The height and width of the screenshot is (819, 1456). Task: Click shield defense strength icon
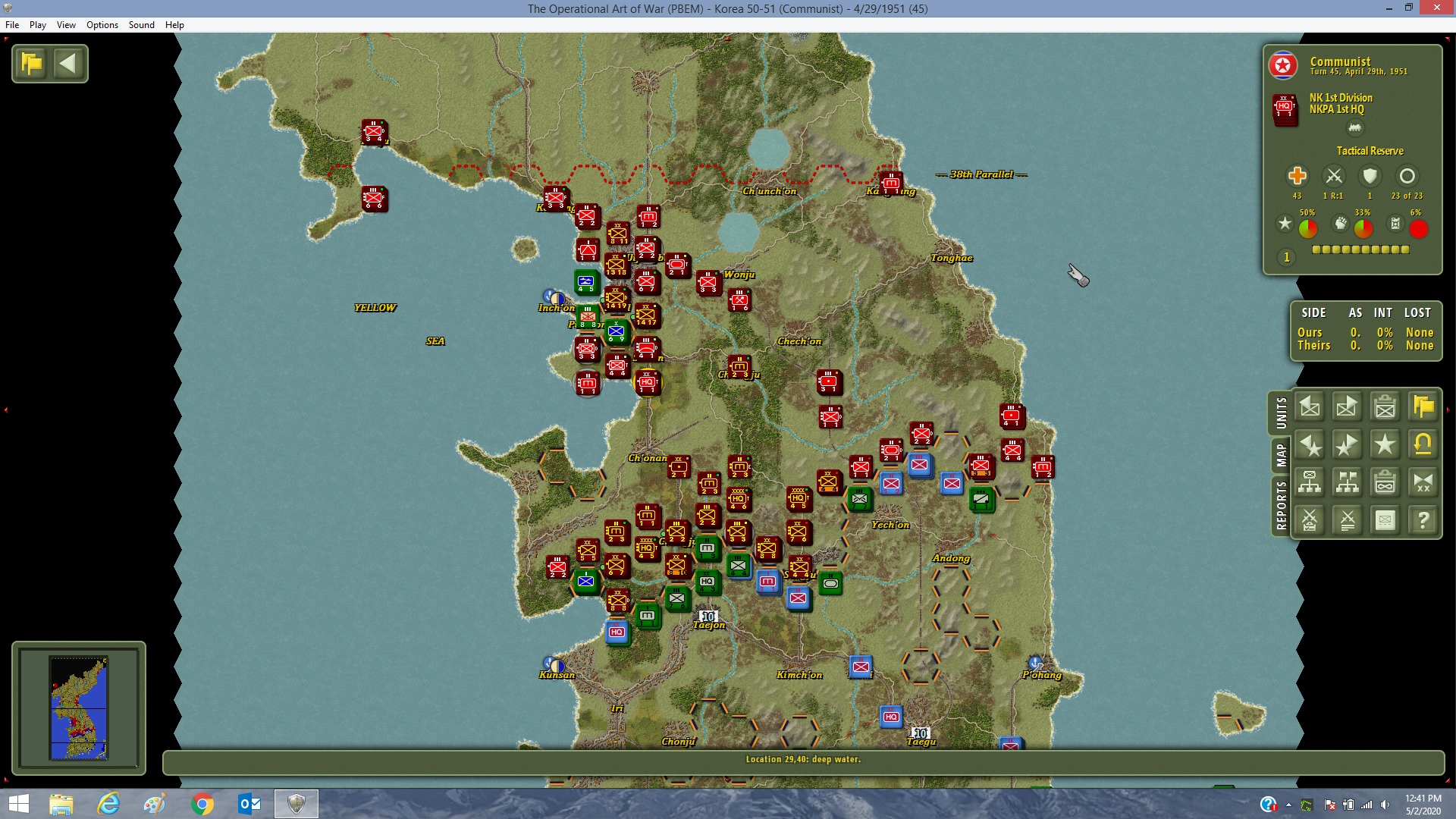click(x=1370, y=176)
